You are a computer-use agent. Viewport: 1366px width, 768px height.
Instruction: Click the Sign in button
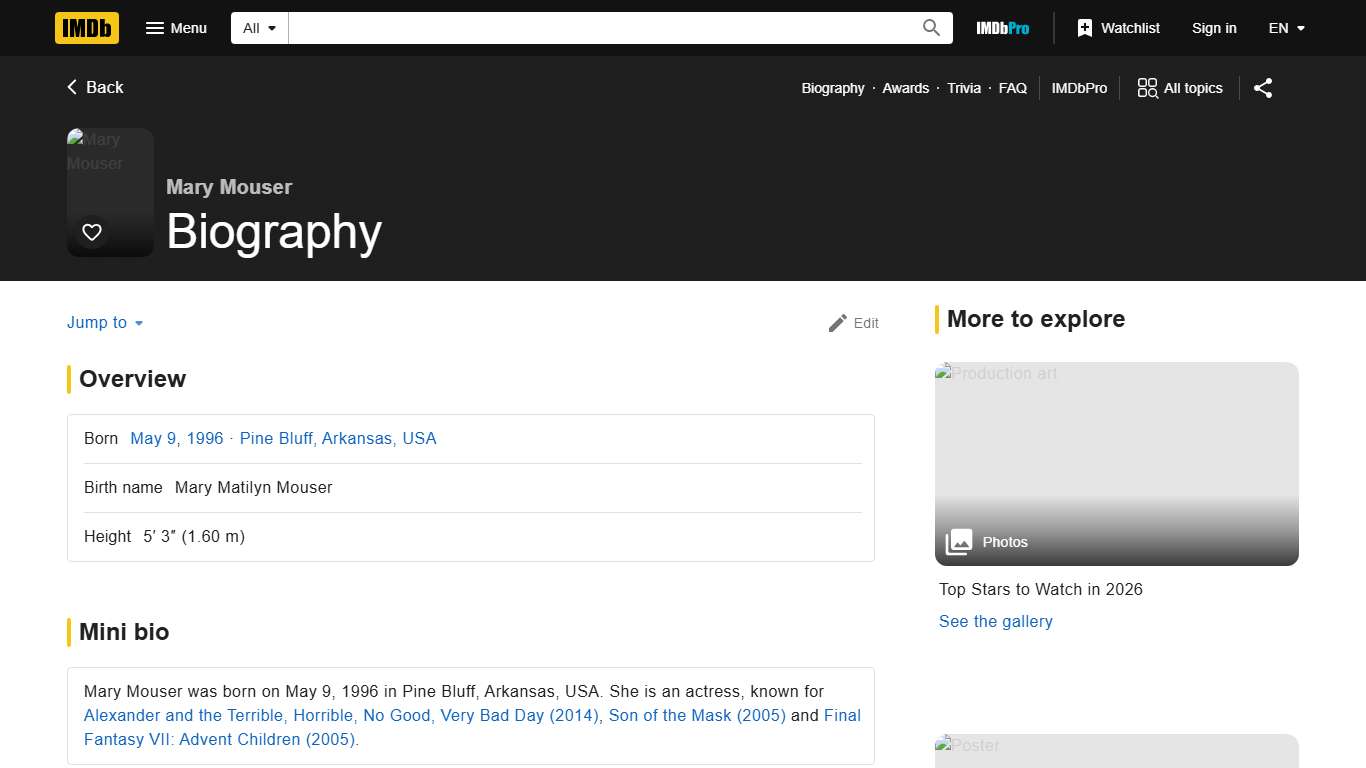[1214, 28]
